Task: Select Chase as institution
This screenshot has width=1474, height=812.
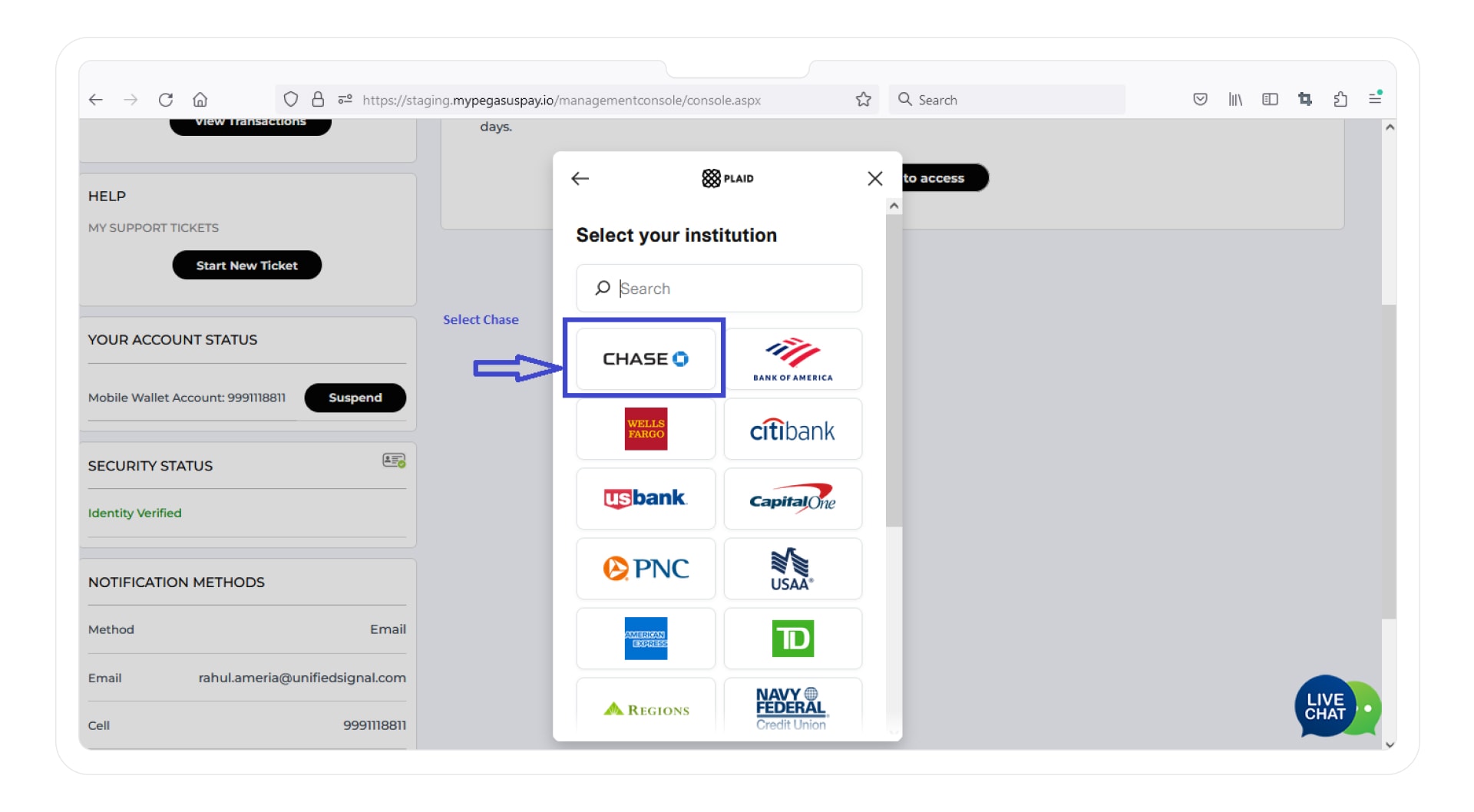Action: tap(646, 359)
